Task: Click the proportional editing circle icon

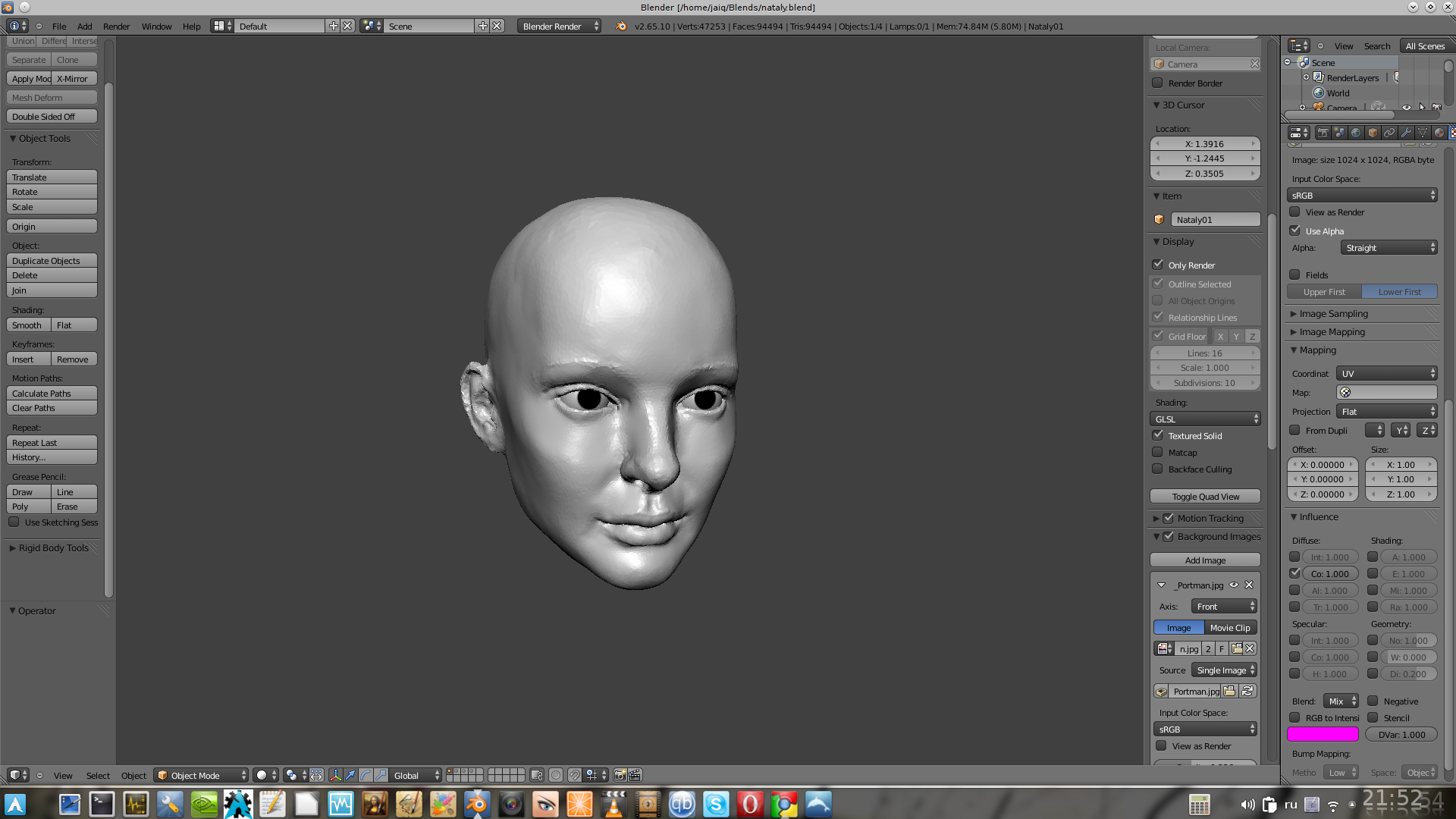Action: [556, 775]
